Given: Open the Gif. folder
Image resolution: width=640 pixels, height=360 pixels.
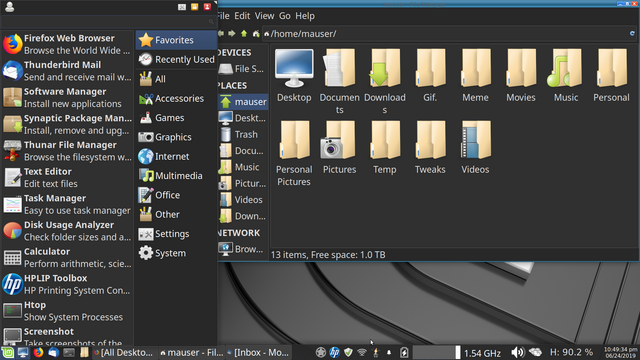Looking at the screenshot, I should coord(430,76).
